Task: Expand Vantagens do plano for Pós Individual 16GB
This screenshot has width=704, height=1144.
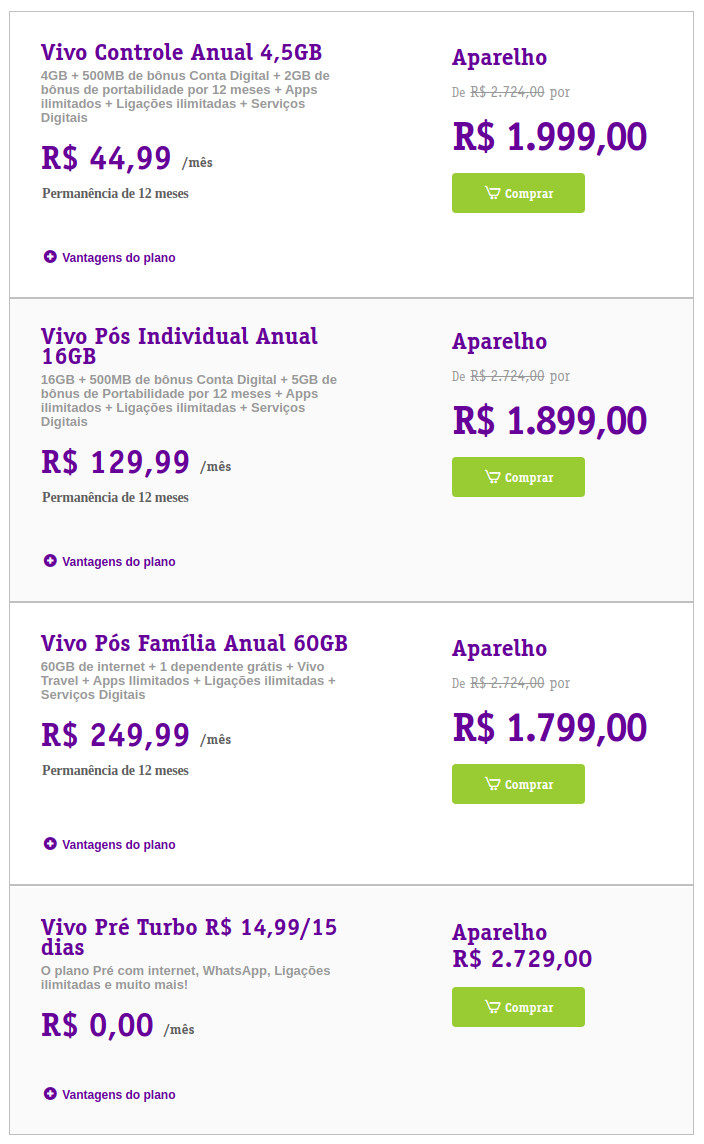Action: pos(118,562)
